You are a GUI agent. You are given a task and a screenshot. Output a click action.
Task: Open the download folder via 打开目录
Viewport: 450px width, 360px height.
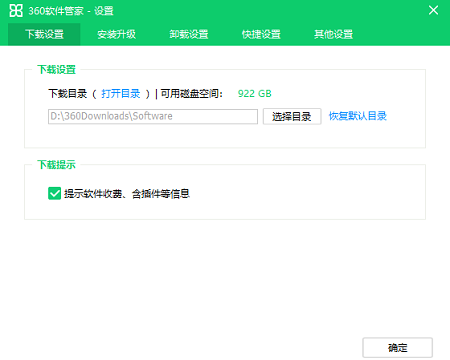point(121,94)
